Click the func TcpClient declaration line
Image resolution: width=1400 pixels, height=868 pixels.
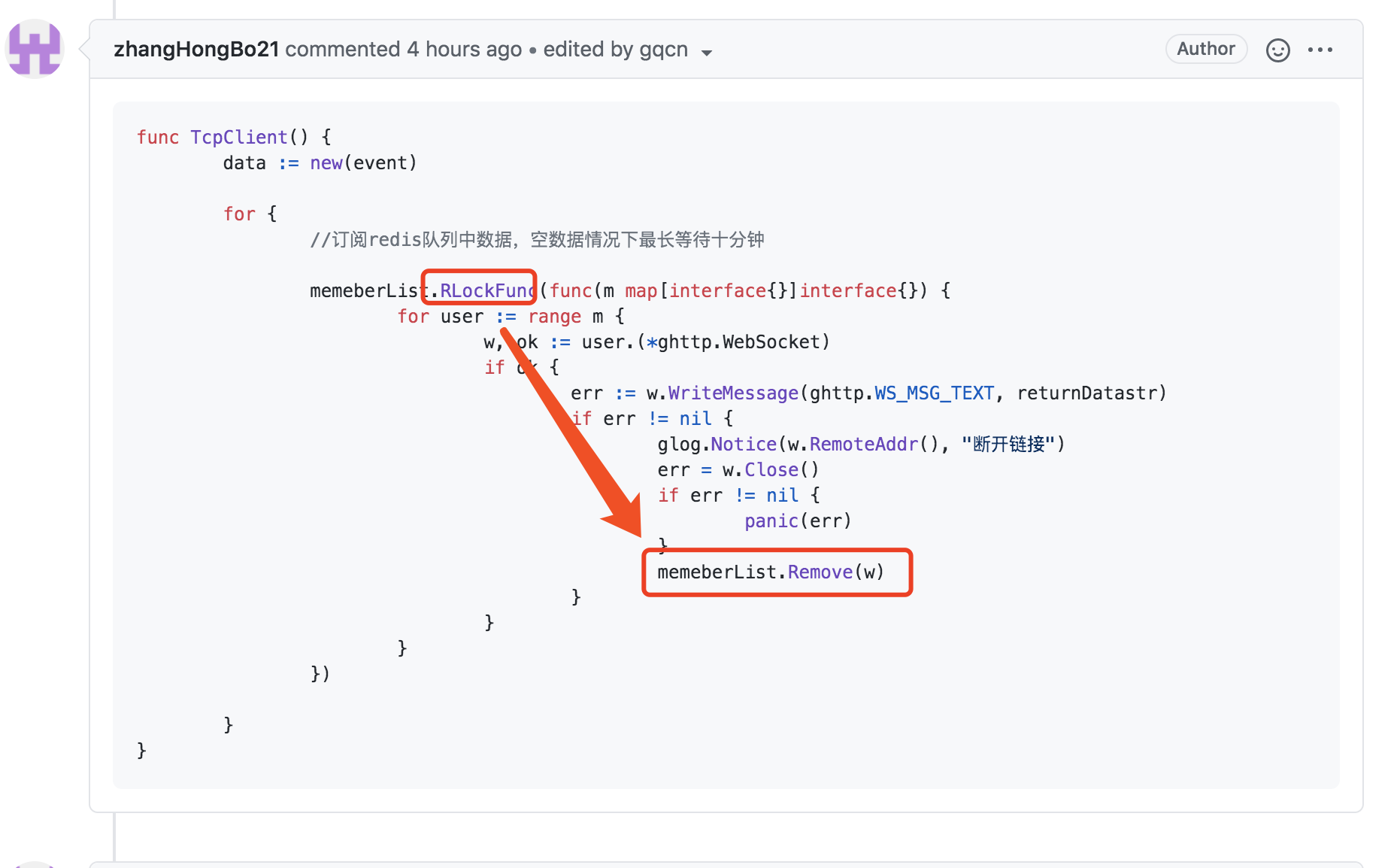233,137
